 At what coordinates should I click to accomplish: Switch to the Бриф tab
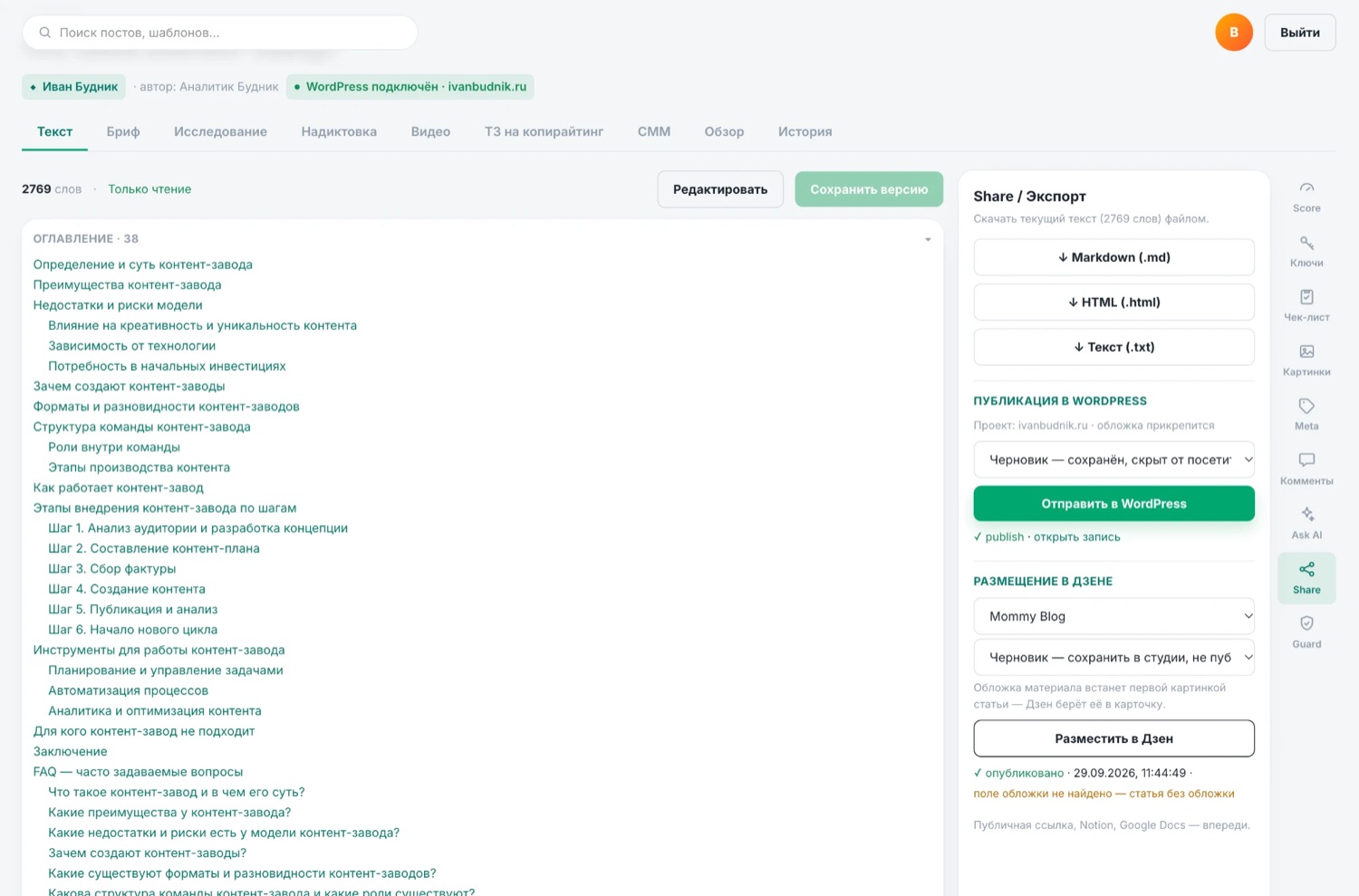pyautogui.click(x=123, y=131)
